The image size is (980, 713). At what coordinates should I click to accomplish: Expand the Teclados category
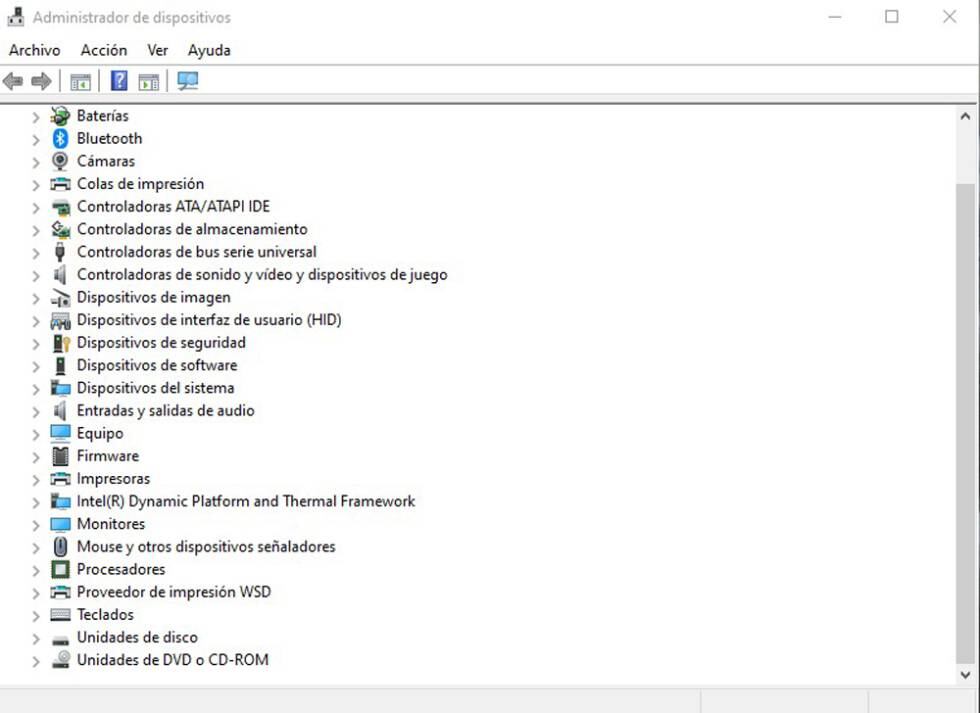[36, 614]
